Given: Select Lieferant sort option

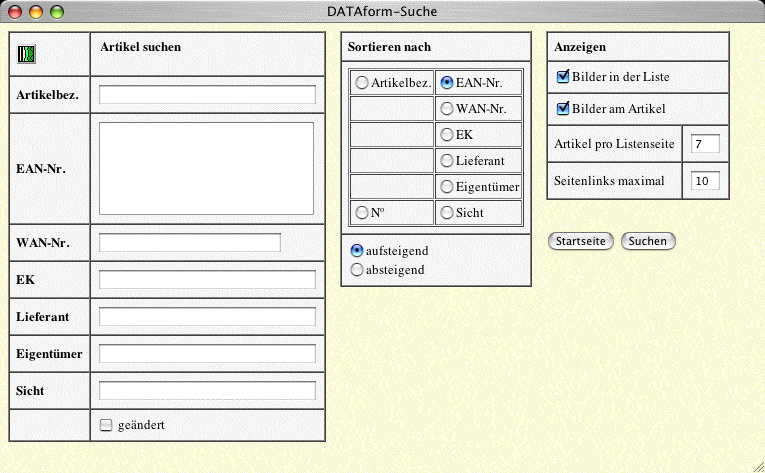Looking at the screenshot, I should pos(447,160).
